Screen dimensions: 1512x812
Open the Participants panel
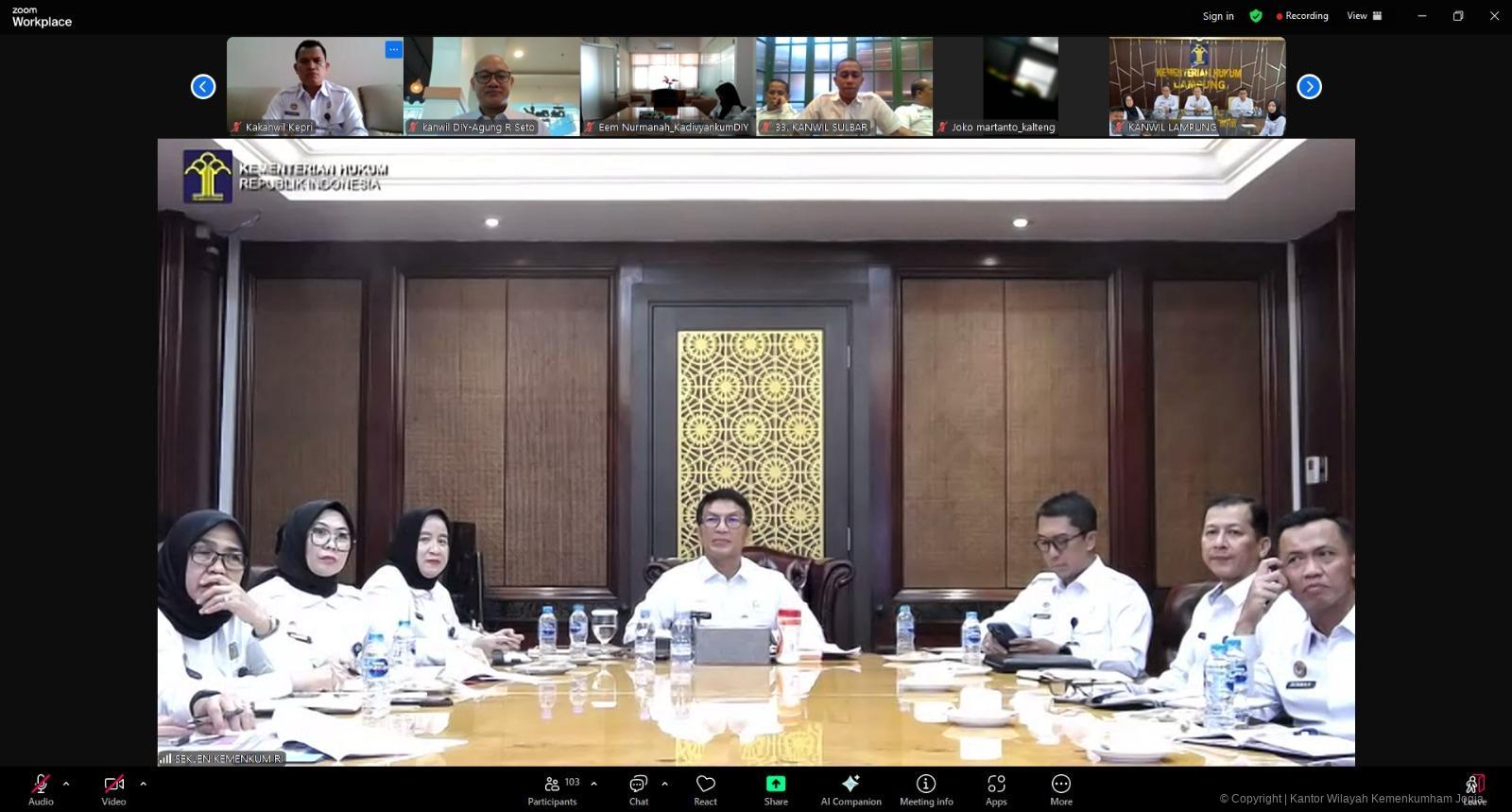[x=553, y=789]
